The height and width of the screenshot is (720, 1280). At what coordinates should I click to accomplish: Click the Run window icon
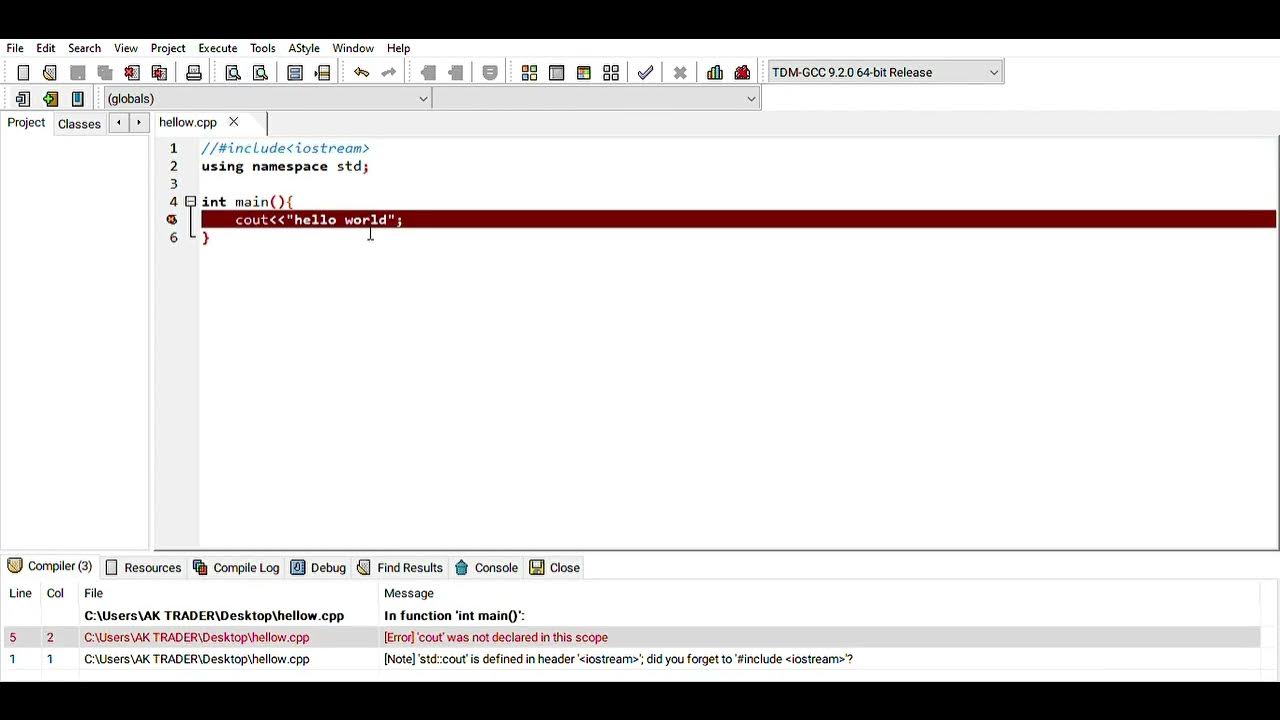coord(556,72)
